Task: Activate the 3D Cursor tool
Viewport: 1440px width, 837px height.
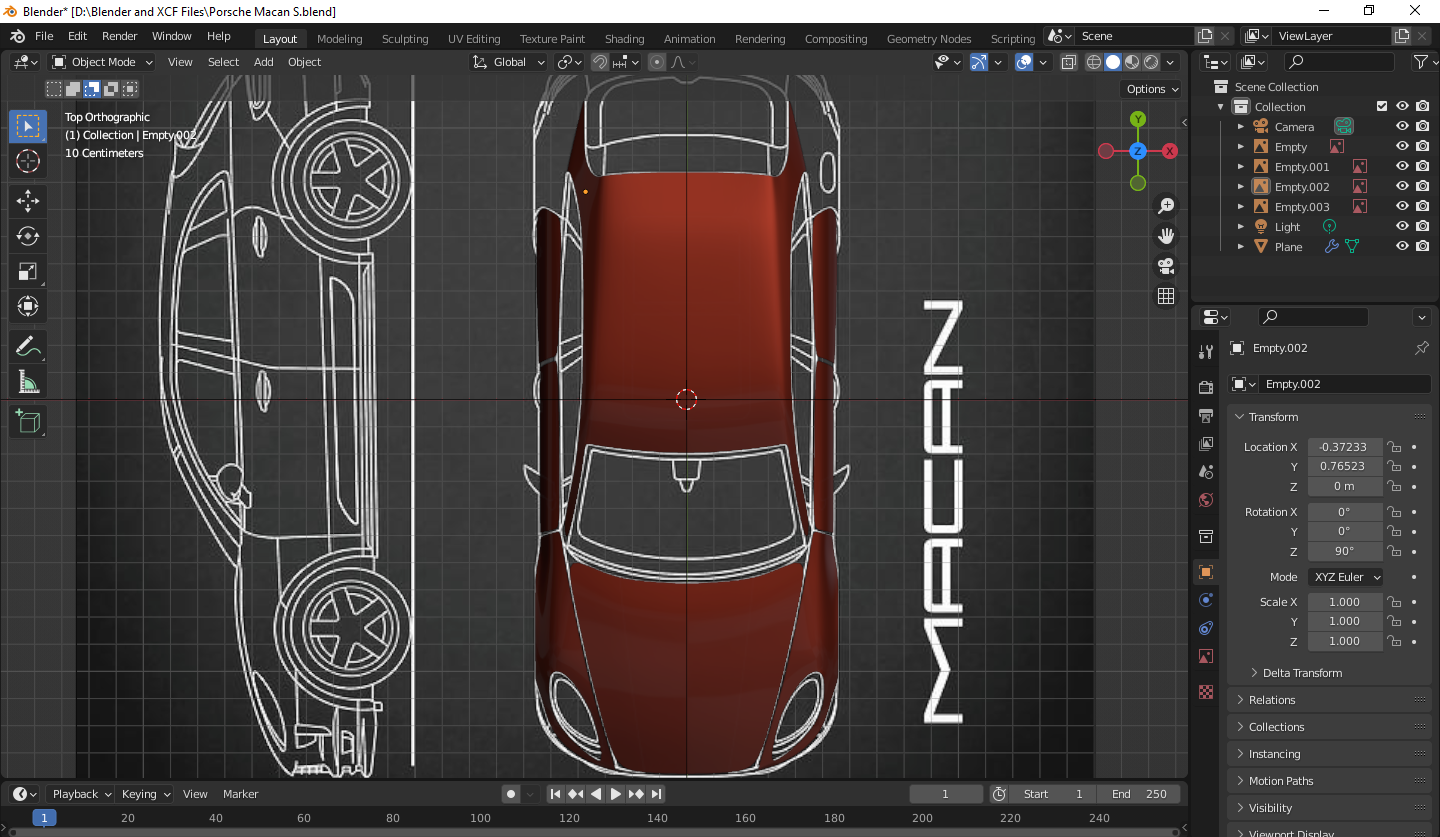Action: pos(28,161)
